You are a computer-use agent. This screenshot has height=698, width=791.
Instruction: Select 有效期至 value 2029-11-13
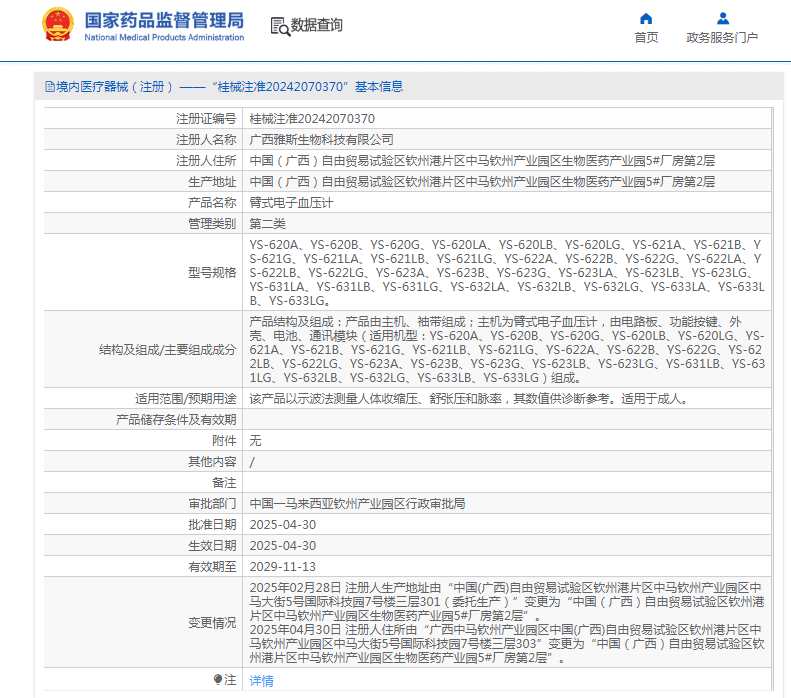[282, 567]
